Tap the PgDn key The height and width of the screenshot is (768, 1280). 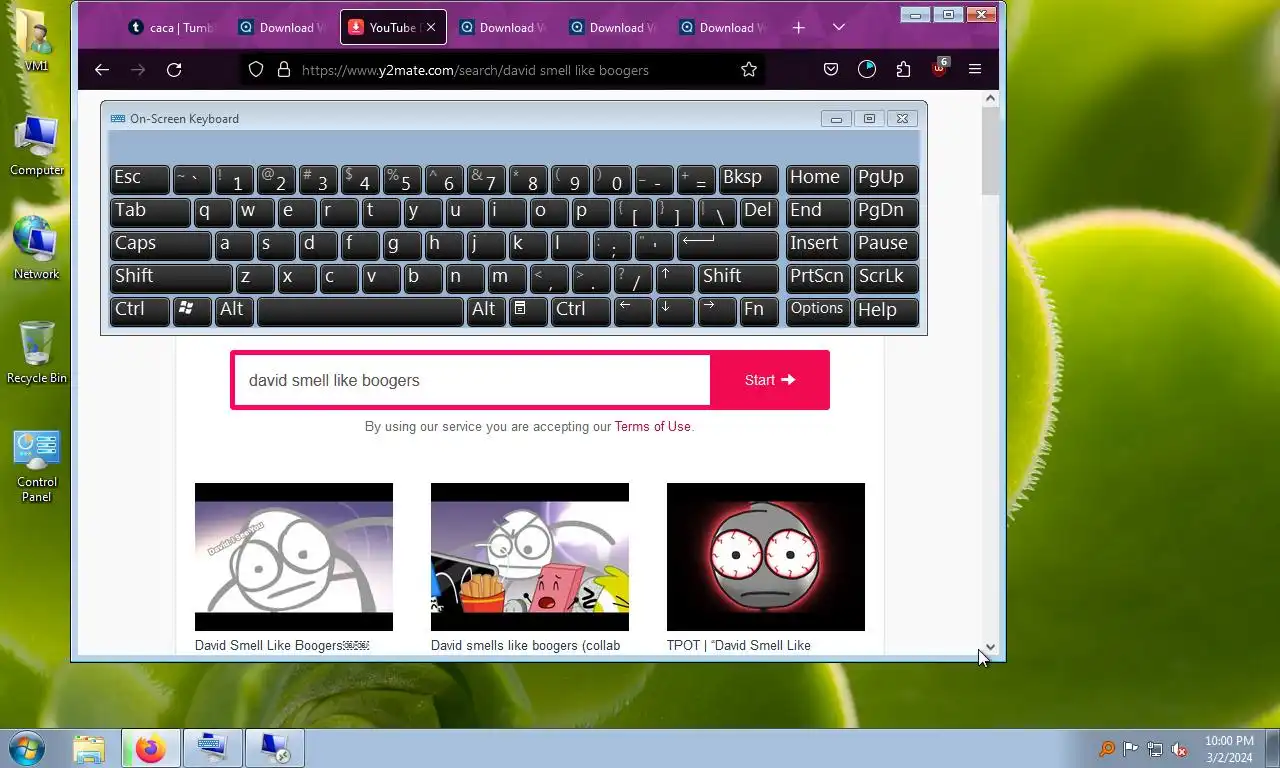pos(886,212)
